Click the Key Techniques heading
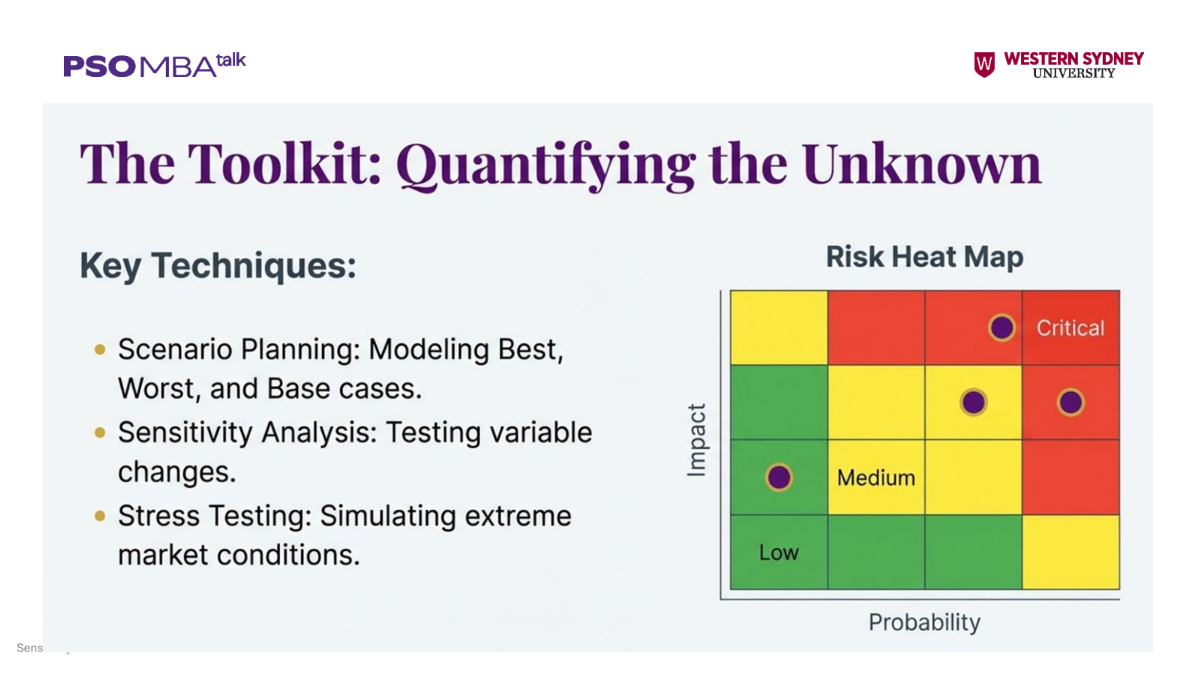 pyautogui.click(x=218, y=266)
